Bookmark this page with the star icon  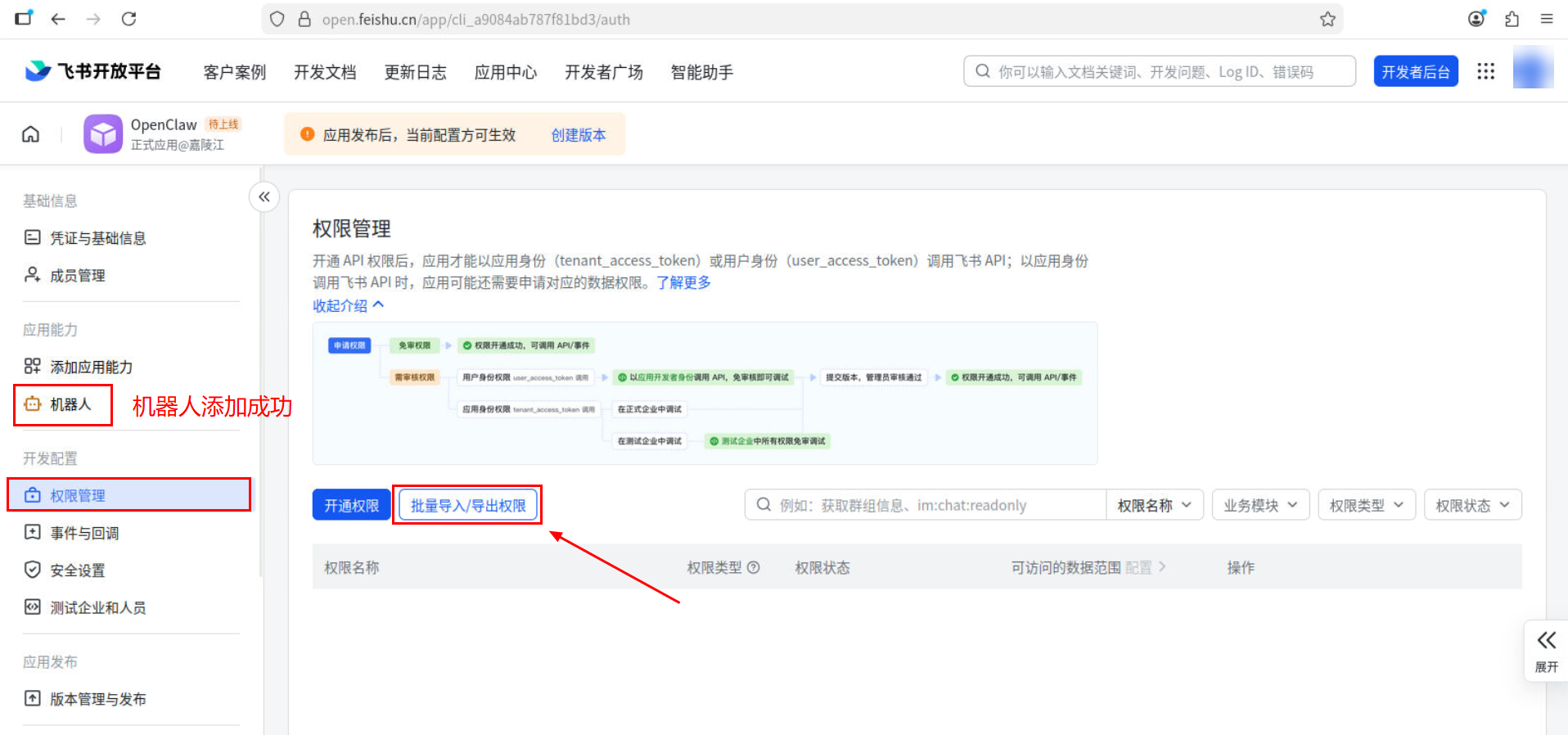(1327, 19)
